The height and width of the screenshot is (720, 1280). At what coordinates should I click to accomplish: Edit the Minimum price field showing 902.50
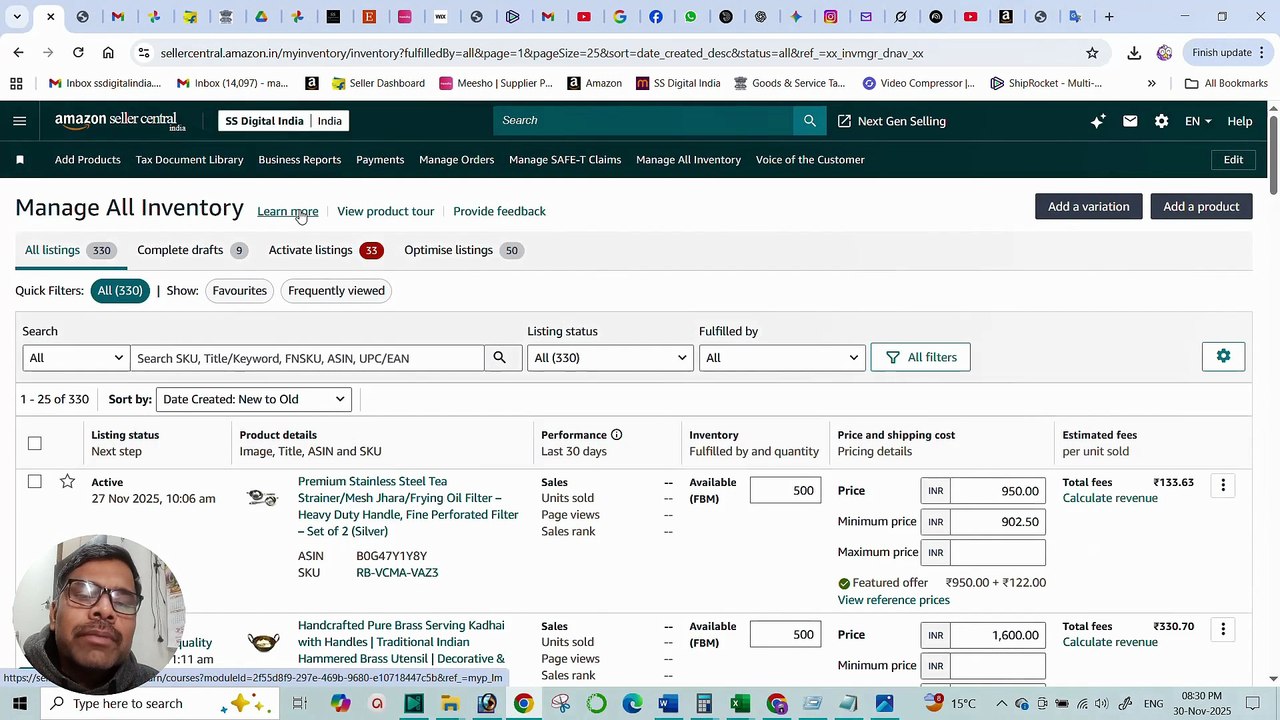[997, 522]
